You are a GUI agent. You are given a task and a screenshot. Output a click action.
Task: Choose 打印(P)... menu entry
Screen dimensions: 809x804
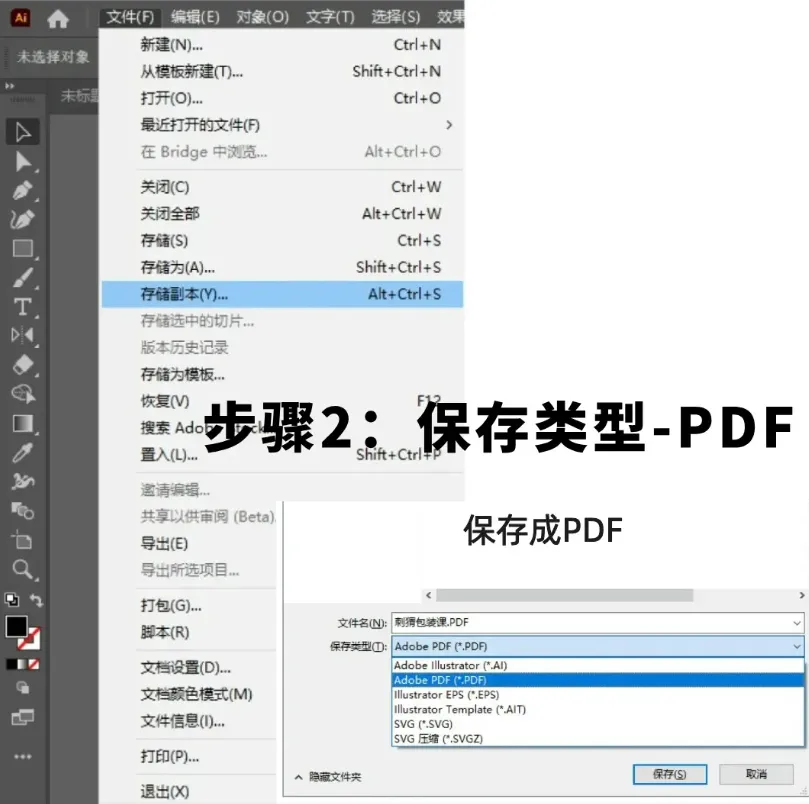(189, 757)
